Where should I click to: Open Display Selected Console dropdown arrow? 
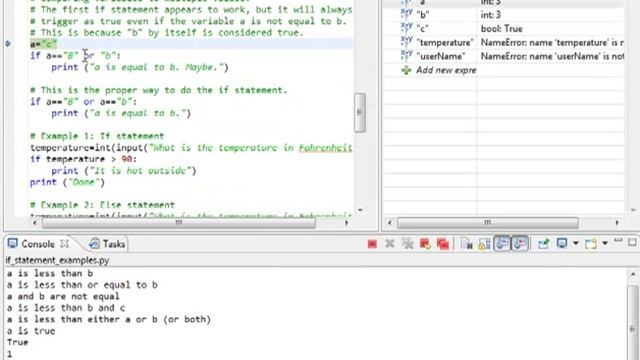click(x=576, y=243)
